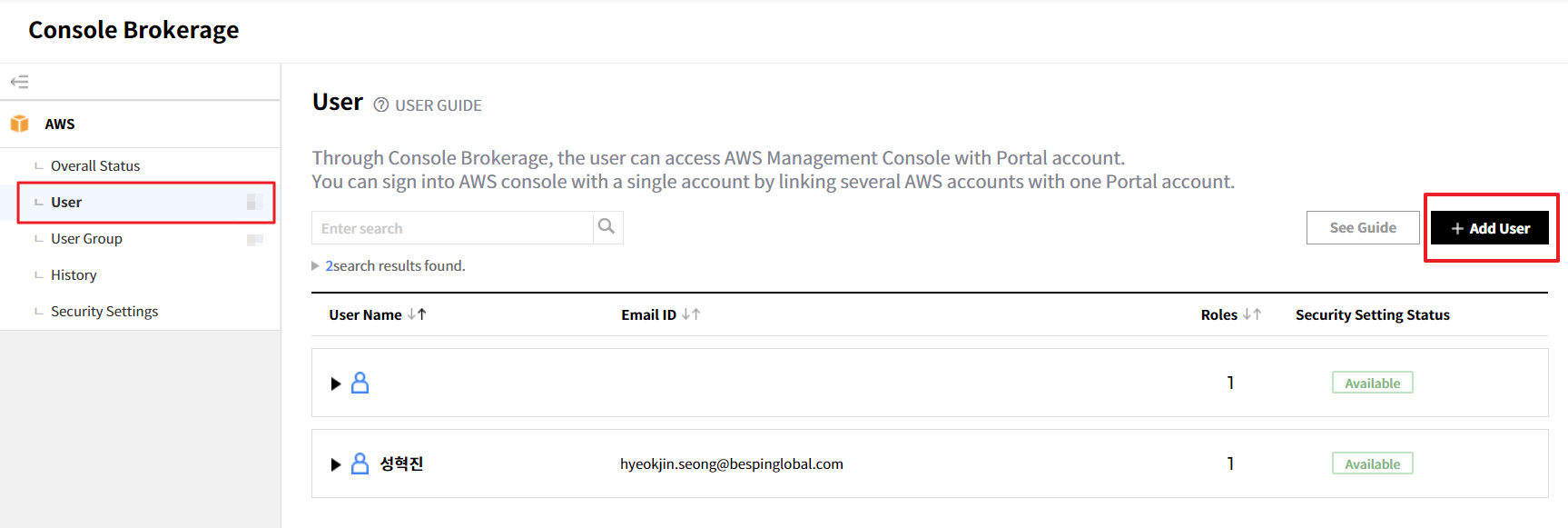Viewport: 1568px width, 528px height.
Task: Collapse the sidebar with the arrow icon
Action: click(x=20, y=82)
